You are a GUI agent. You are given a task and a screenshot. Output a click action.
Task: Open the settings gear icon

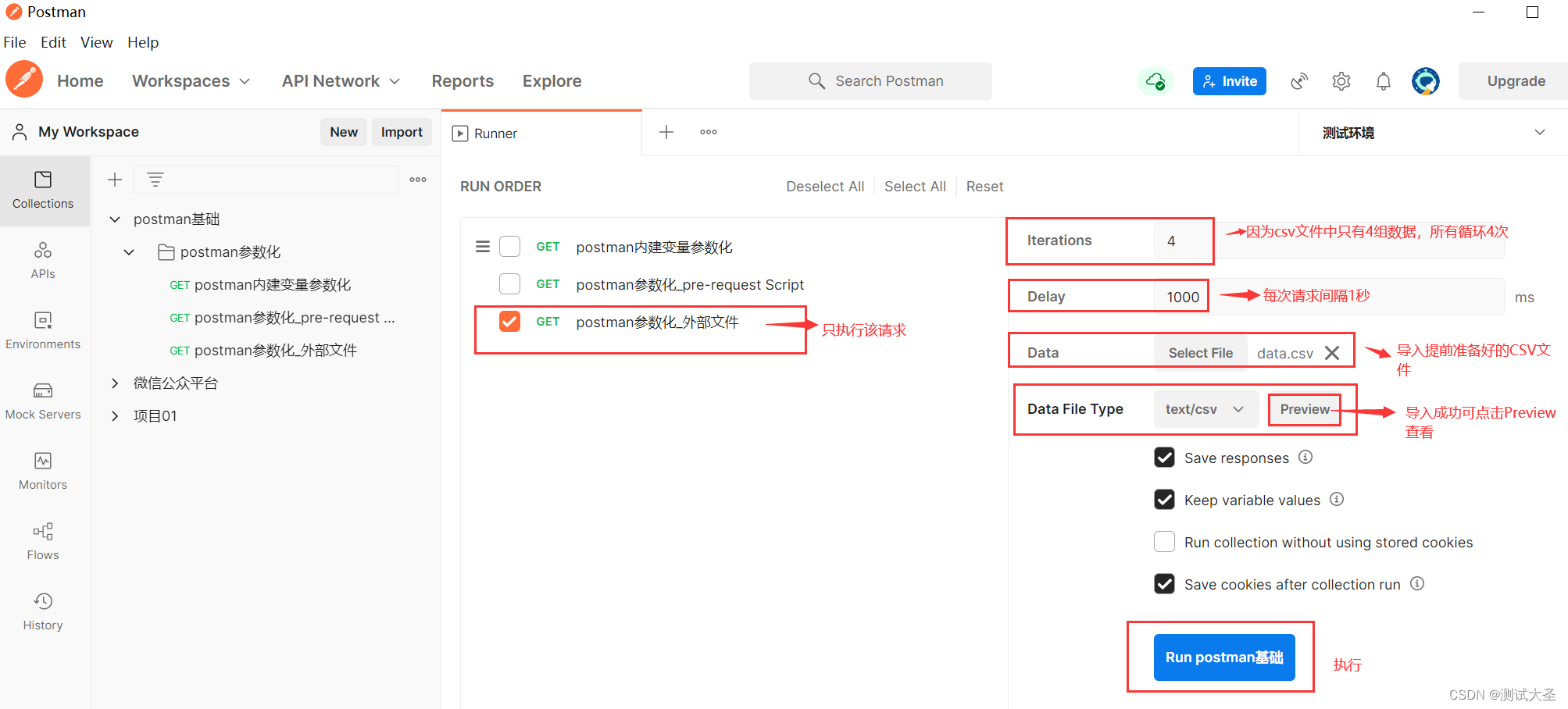coord(1341,81)
